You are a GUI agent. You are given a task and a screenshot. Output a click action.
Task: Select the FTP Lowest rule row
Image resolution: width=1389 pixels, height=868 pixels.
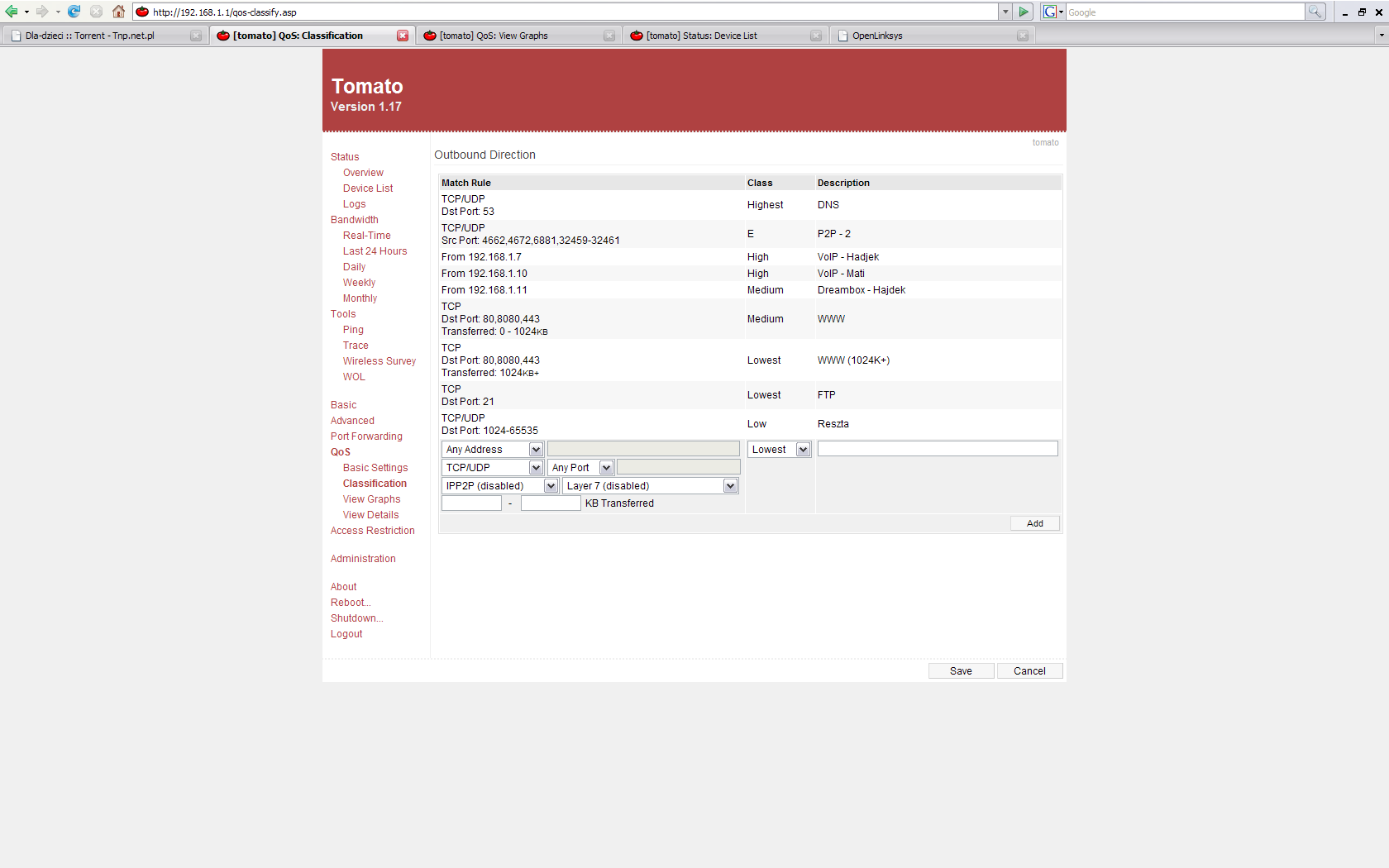pyautogui.click(x=750, y=395)
